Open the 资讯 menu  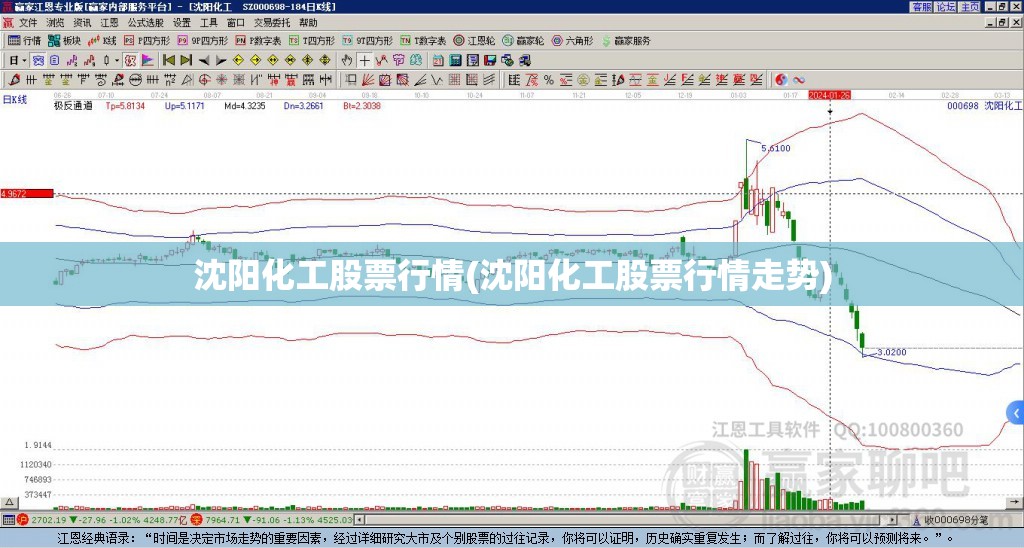[82, 23]
